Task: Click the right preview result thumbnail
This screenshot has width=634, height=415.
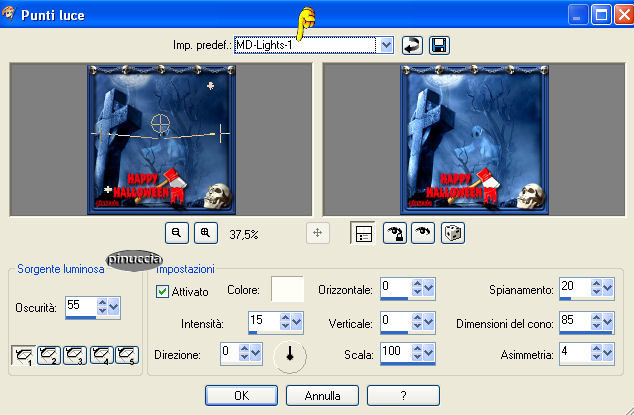Action: click(474, 140)
